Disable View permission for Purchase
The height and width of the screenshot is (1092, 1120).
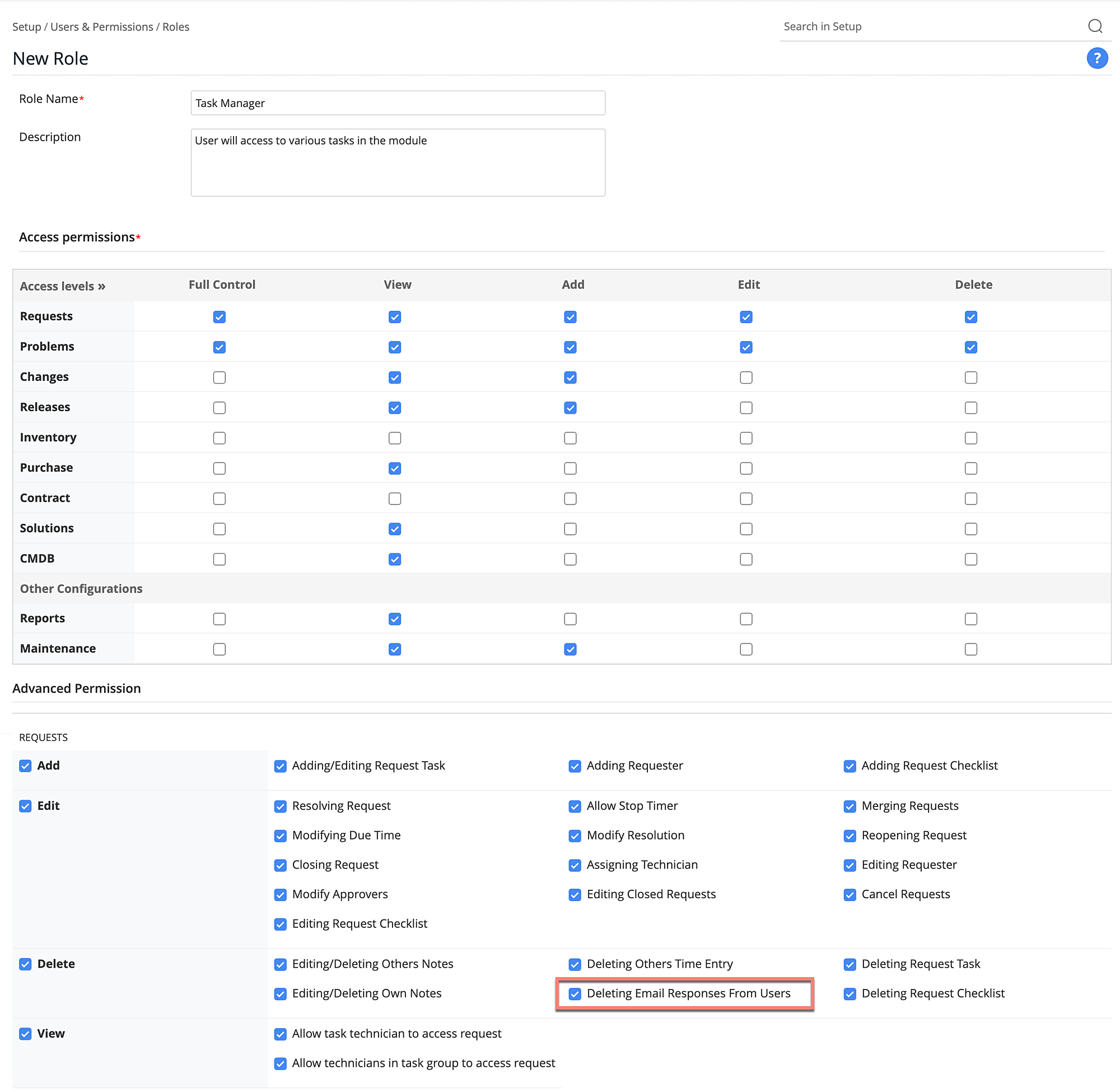[395, 468]
